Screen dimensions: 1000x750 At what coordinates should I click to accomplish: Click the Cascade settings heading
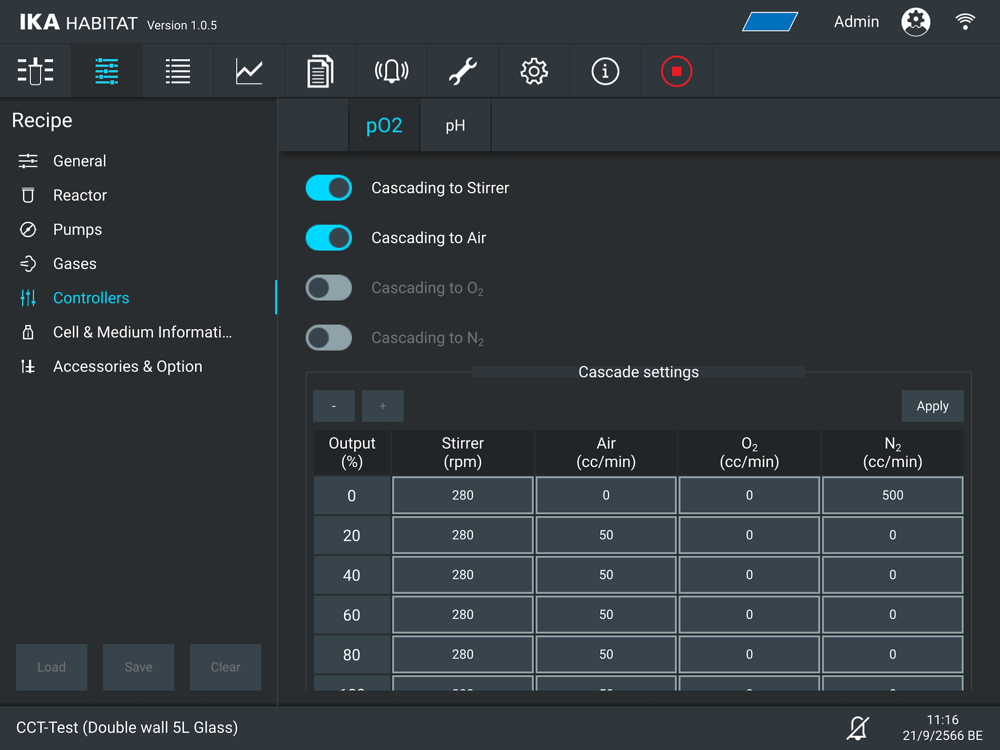pyautogui.click(x=638, y=372)
